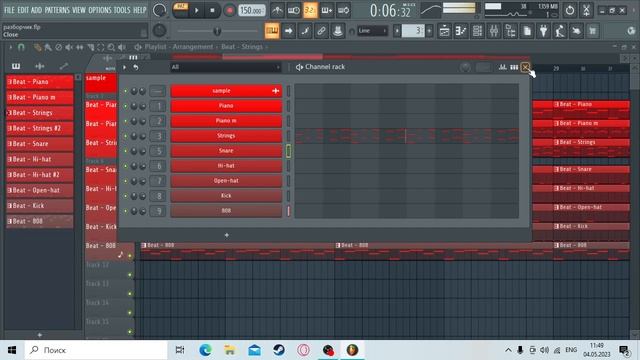This screenshot has height=360, width=640.
Task: Select the Draw pencil tool in playlist
Action: point(38,47)
